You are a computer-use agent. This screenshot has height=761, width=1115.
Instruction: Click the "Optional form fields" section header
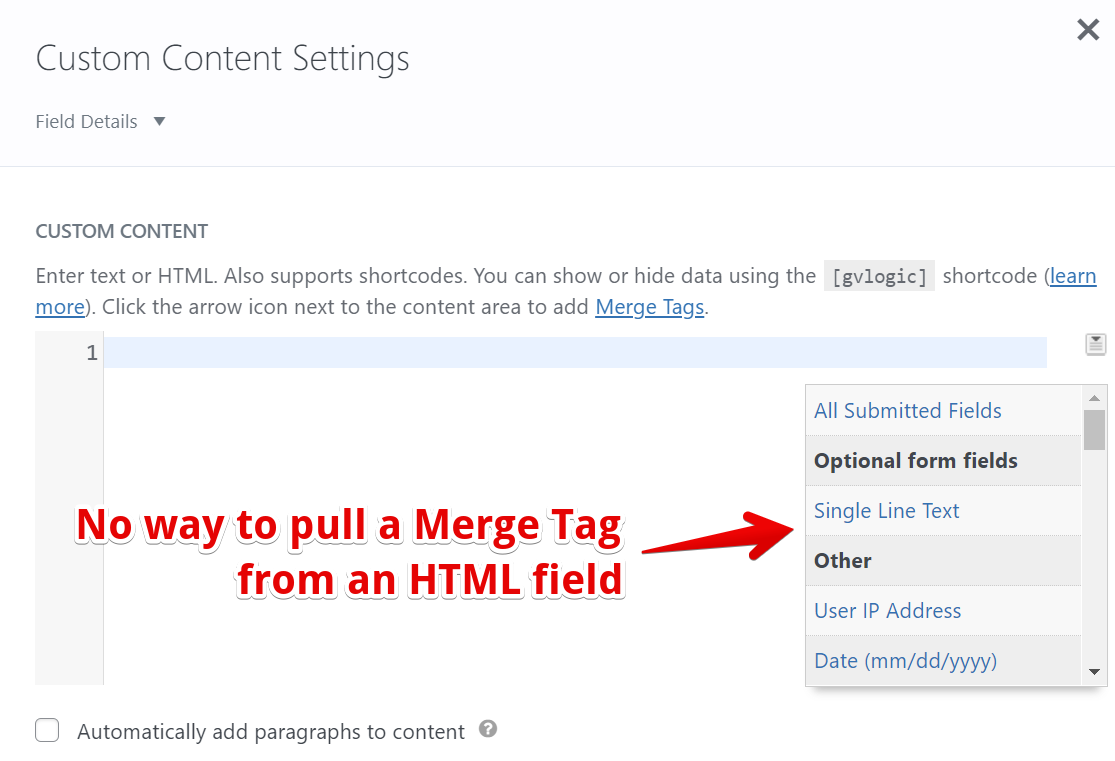pos(916,460)
